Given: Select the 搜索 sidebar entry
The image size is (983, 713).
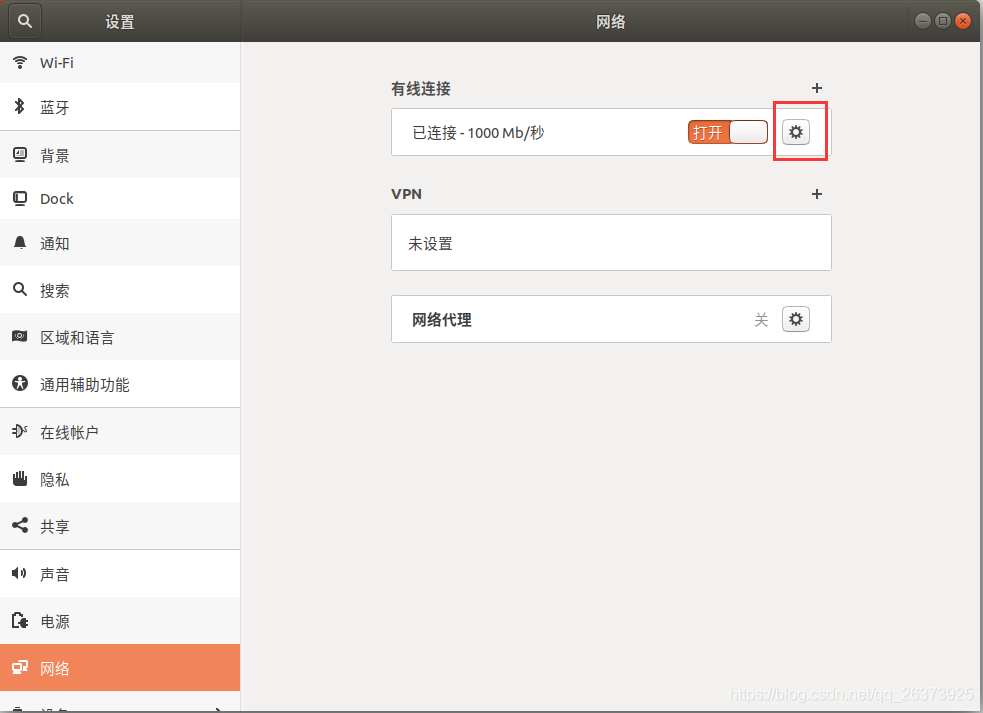Looking at the screenshot, I should (120, 290).
